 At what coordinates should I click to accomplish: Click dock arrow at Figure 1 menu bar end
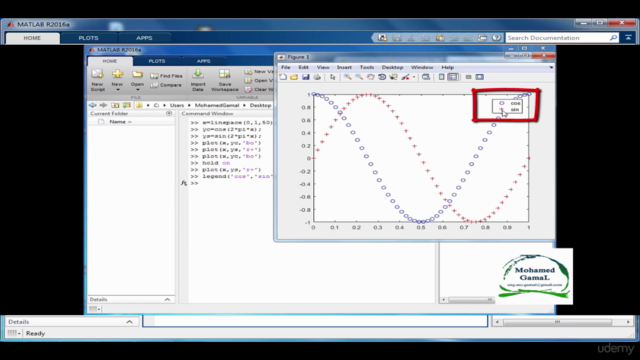tap(551, 67)
